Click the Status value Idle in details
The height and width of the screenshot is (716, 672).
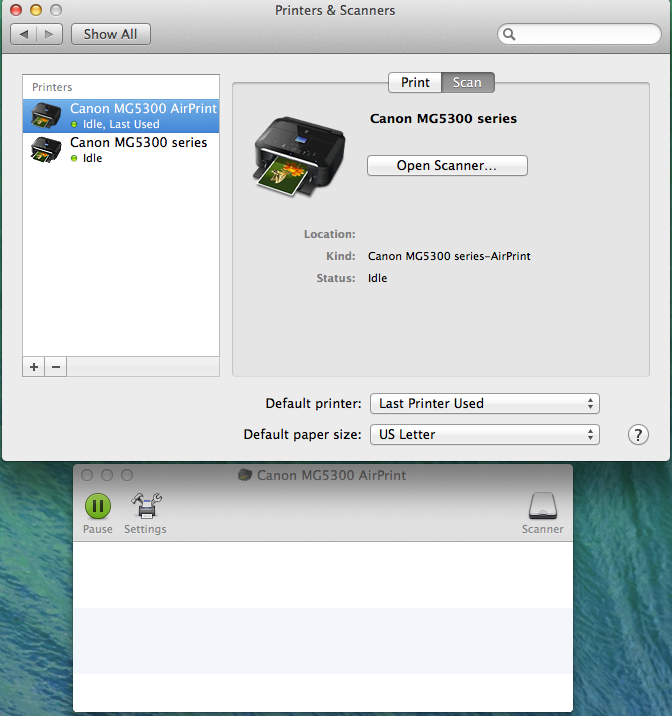[378, 278]
